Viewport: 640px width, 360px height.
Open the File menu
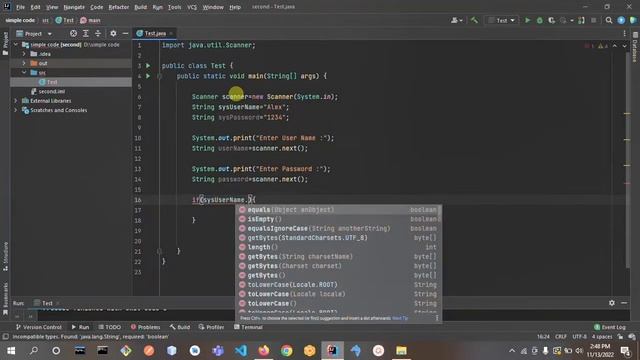(x=20, y=7)
